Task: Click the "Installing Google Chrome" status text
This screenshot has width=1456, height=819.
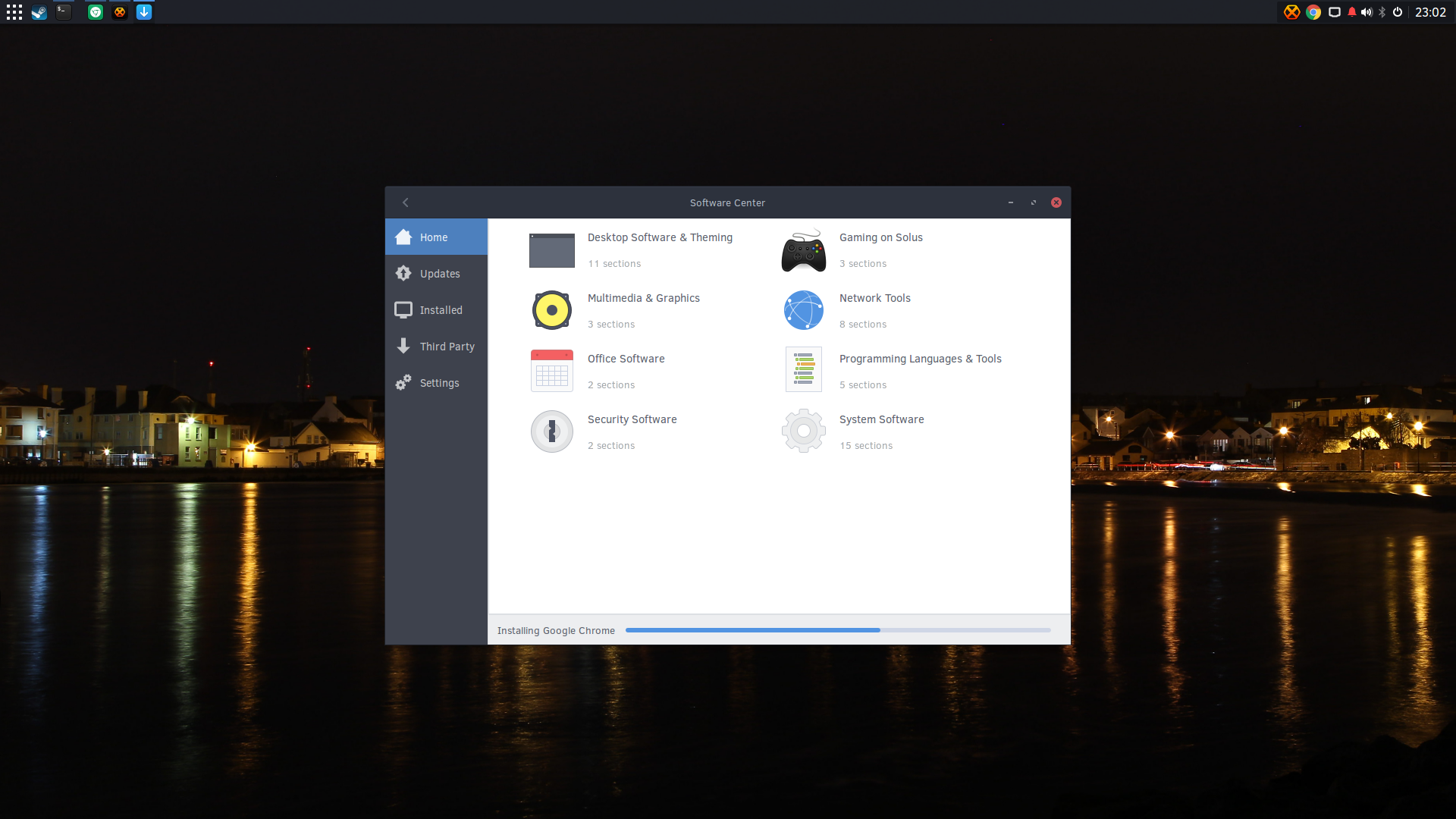Action: pyautogui.click(x=556, y=631)
